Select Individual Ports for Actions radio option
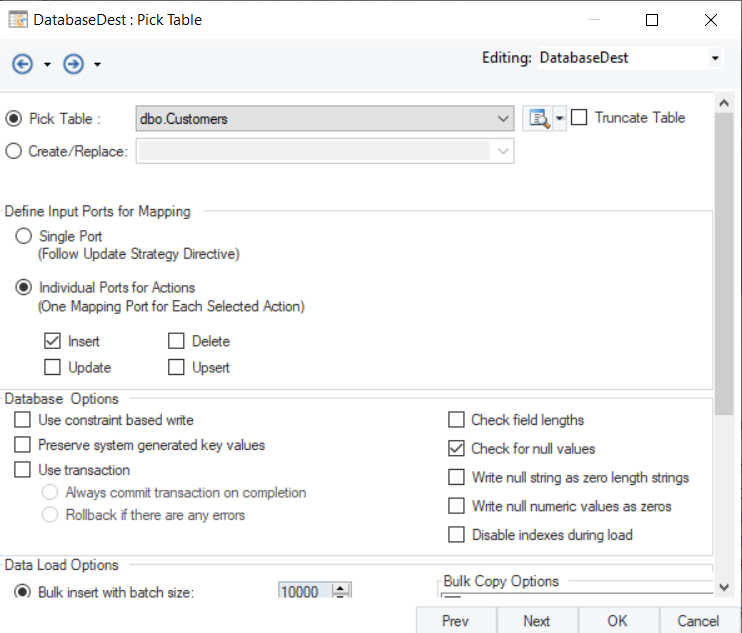742x633 pixels. click(x=23, y=287)
